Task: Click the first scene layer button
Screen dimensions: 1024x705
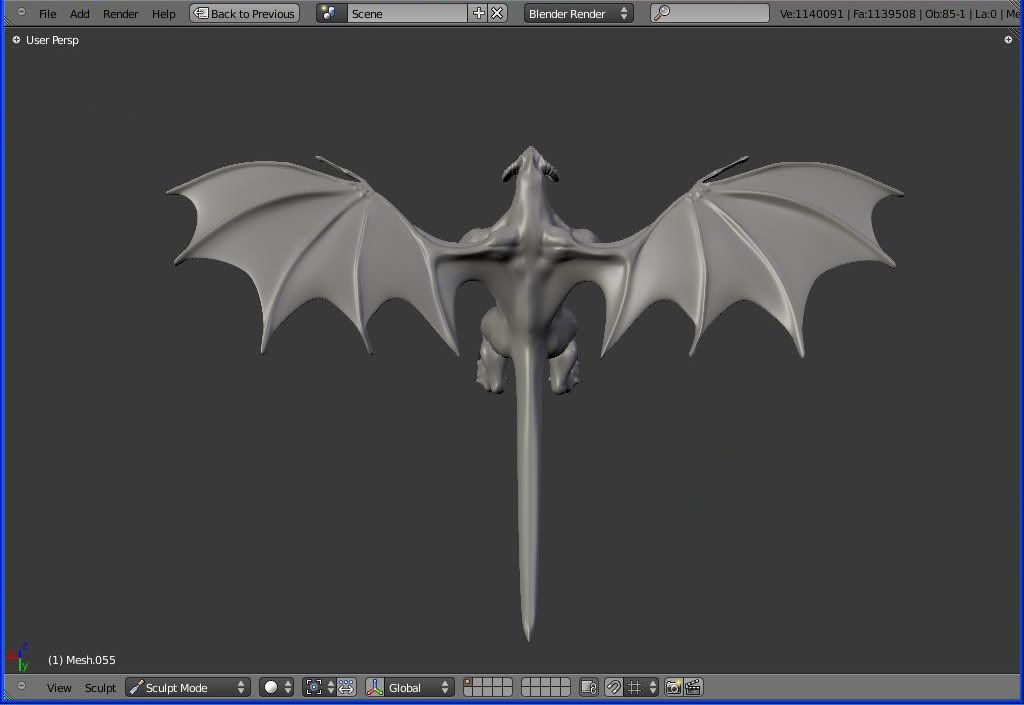Action: [469, 682]
